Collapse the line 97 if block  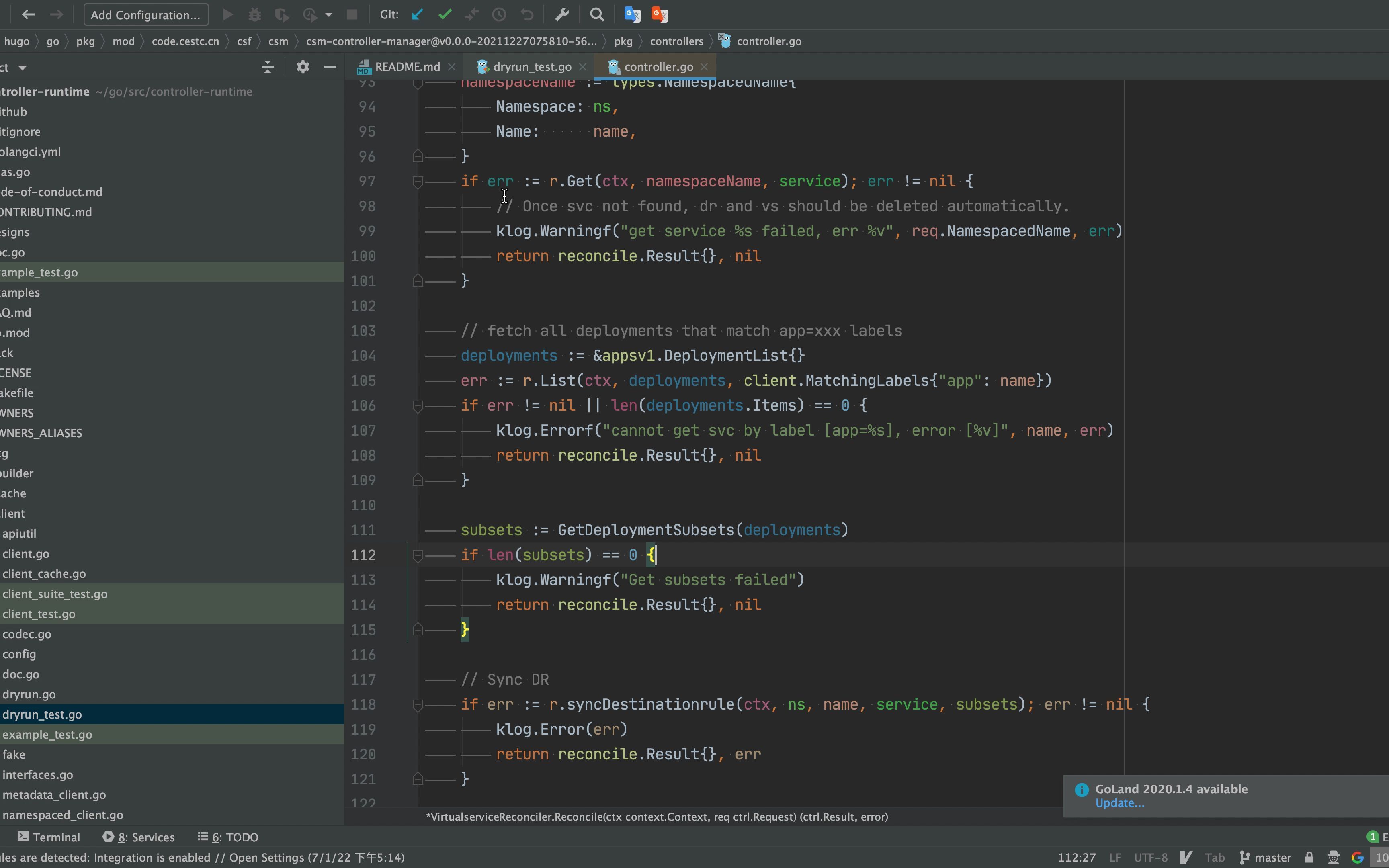tap(418, 182)
